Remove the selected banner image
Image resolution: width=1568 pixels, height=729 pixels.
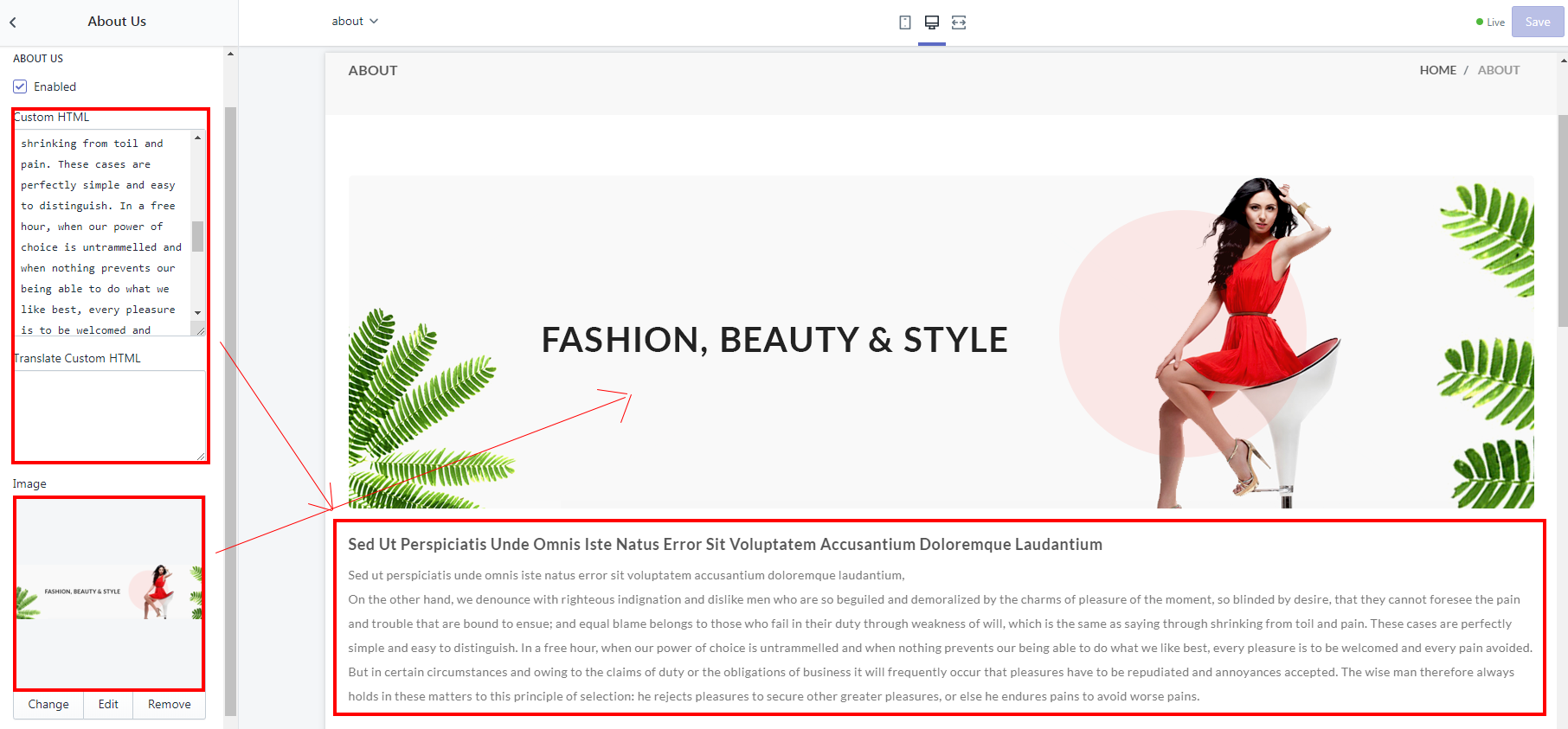tap(169, 705)
